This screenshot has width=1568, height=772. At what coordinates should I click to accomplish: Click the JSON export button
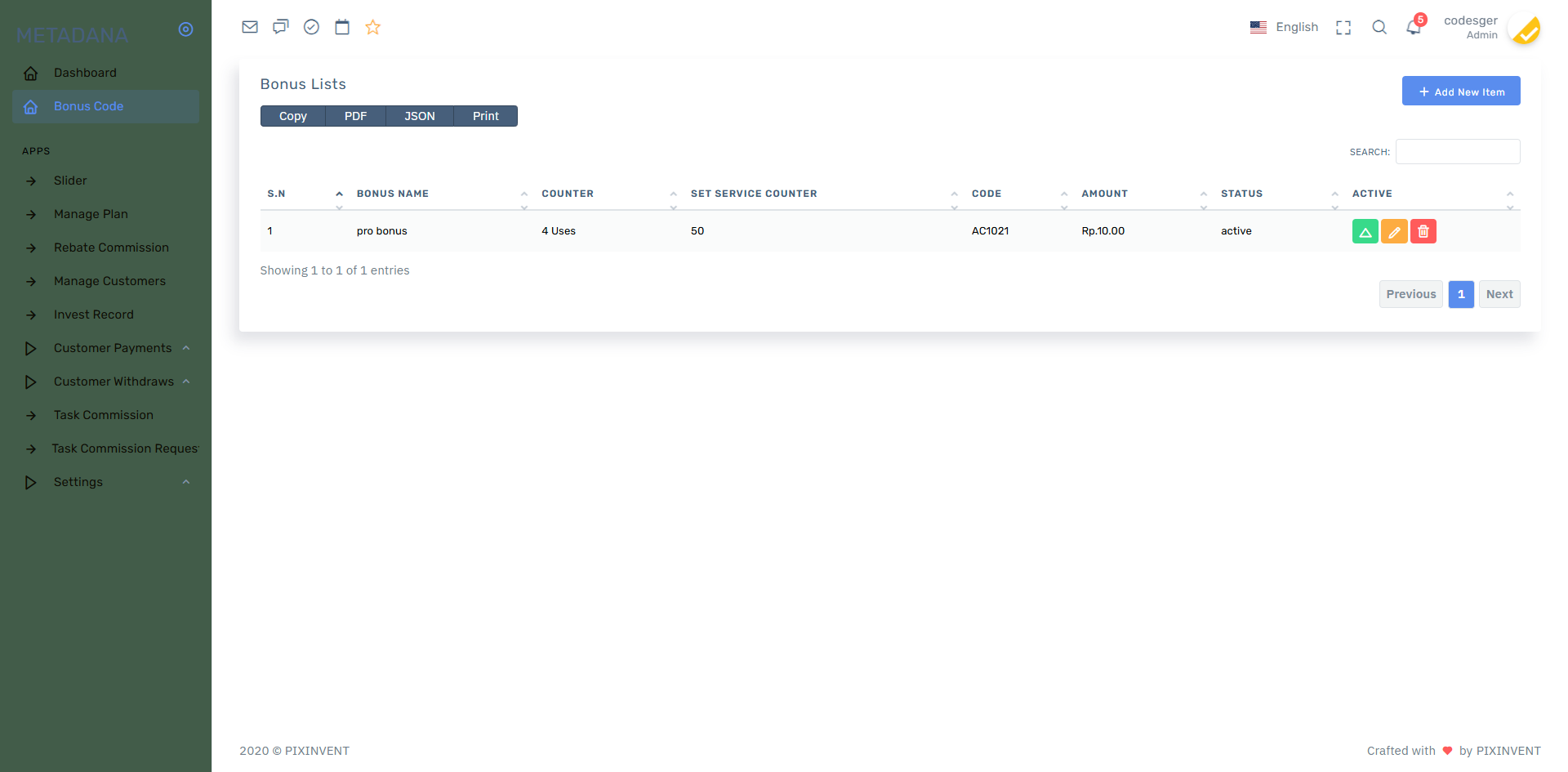(x=420, y=116)
